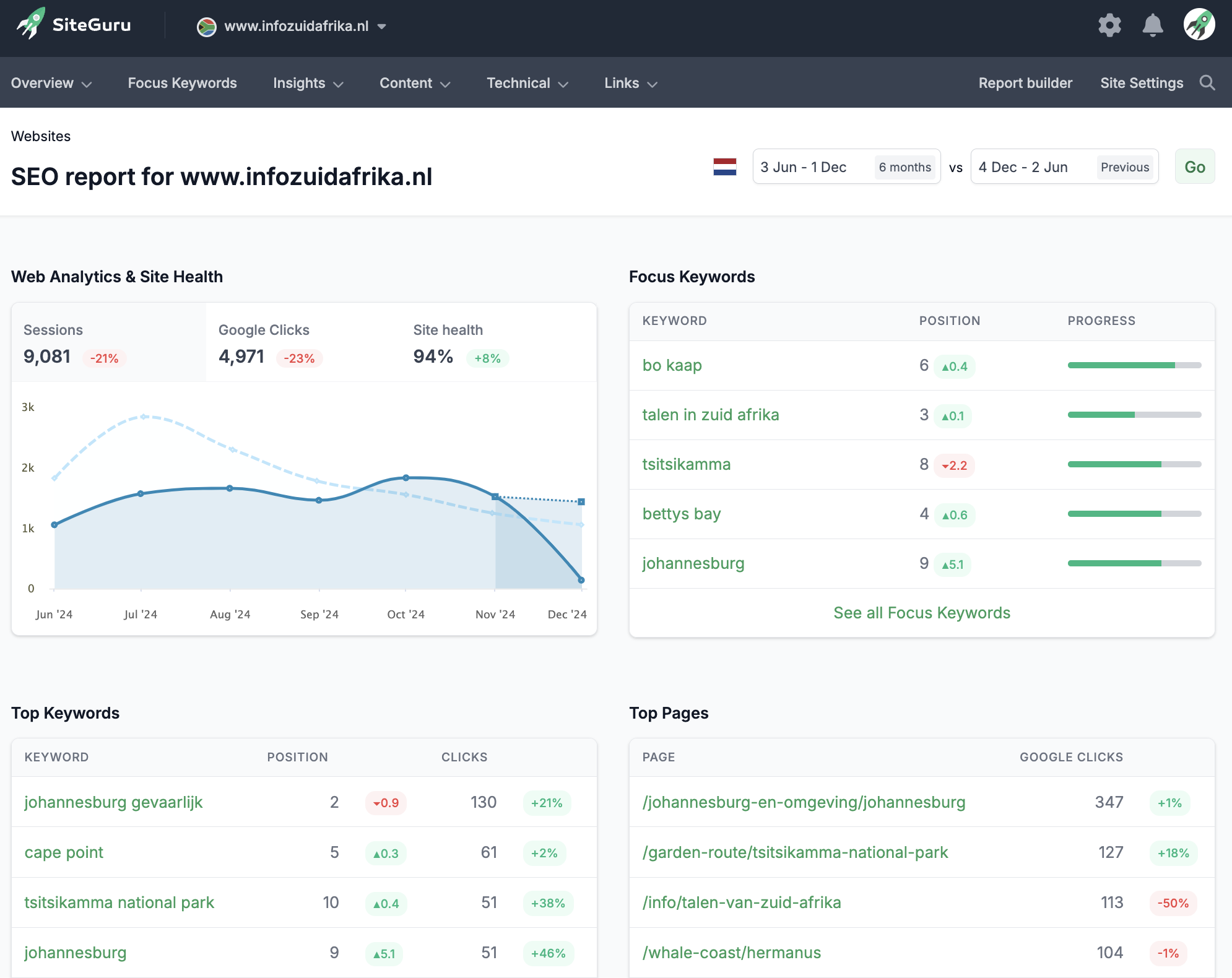Click the SiteGuru rocket logo
Viewport: 1232px width, 978px height.
click(x=30, y=25)
